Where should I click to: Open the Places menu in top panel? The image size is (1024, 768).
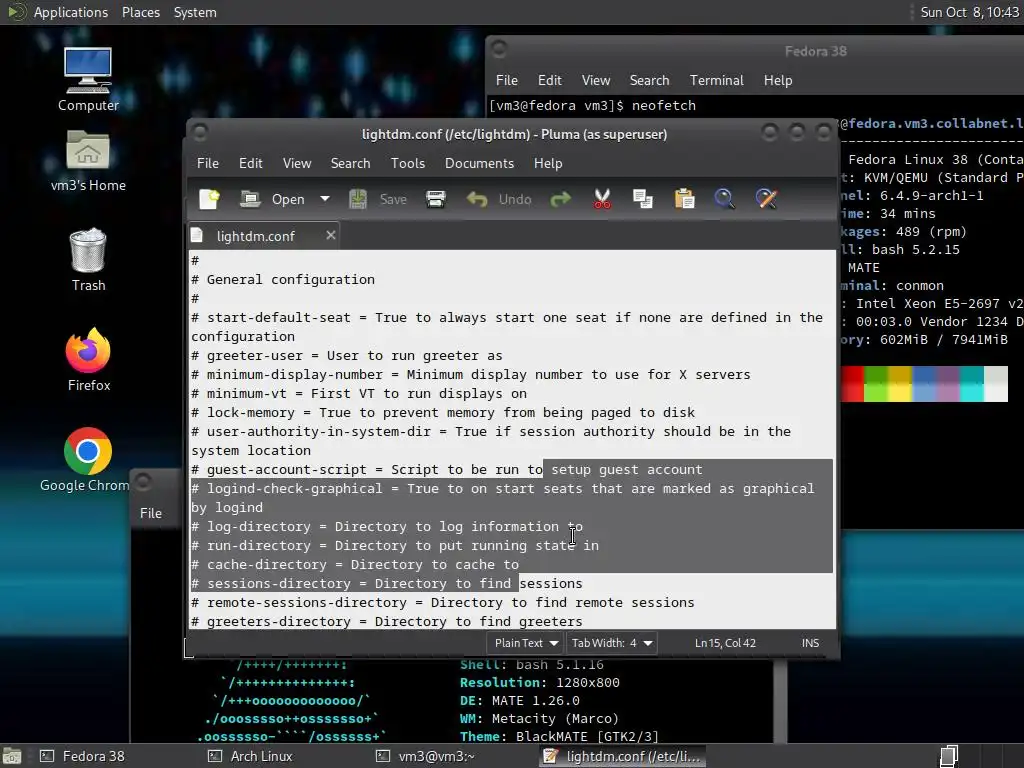point(140,12)
